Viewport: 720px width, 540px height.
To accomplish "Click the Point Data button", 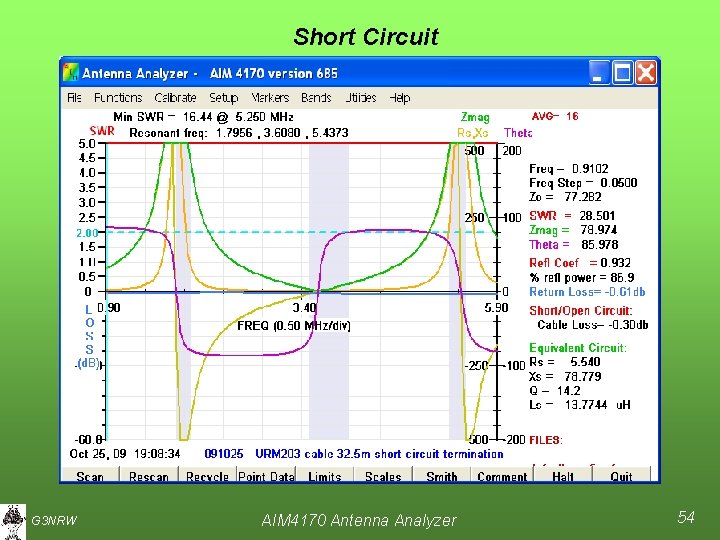I will [266, 475].
